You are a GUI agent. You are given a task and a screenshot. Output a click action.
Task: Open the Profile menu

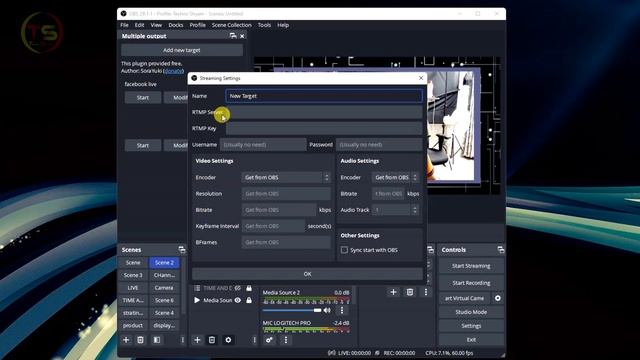pos(198,25)
